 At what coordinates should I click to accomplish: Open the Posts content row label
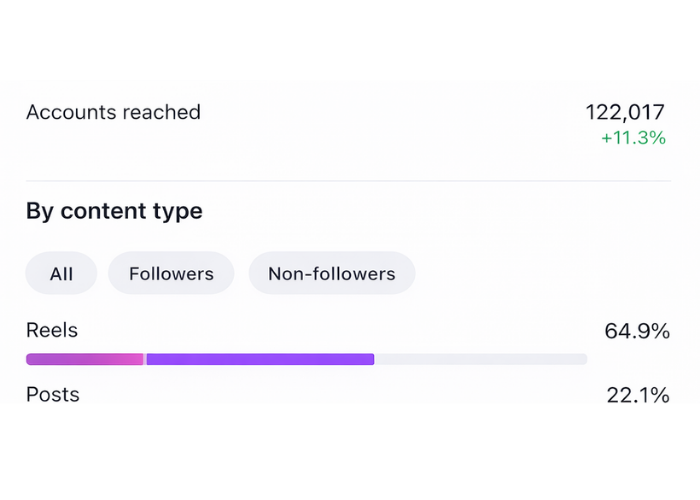[x=53, y=394]
